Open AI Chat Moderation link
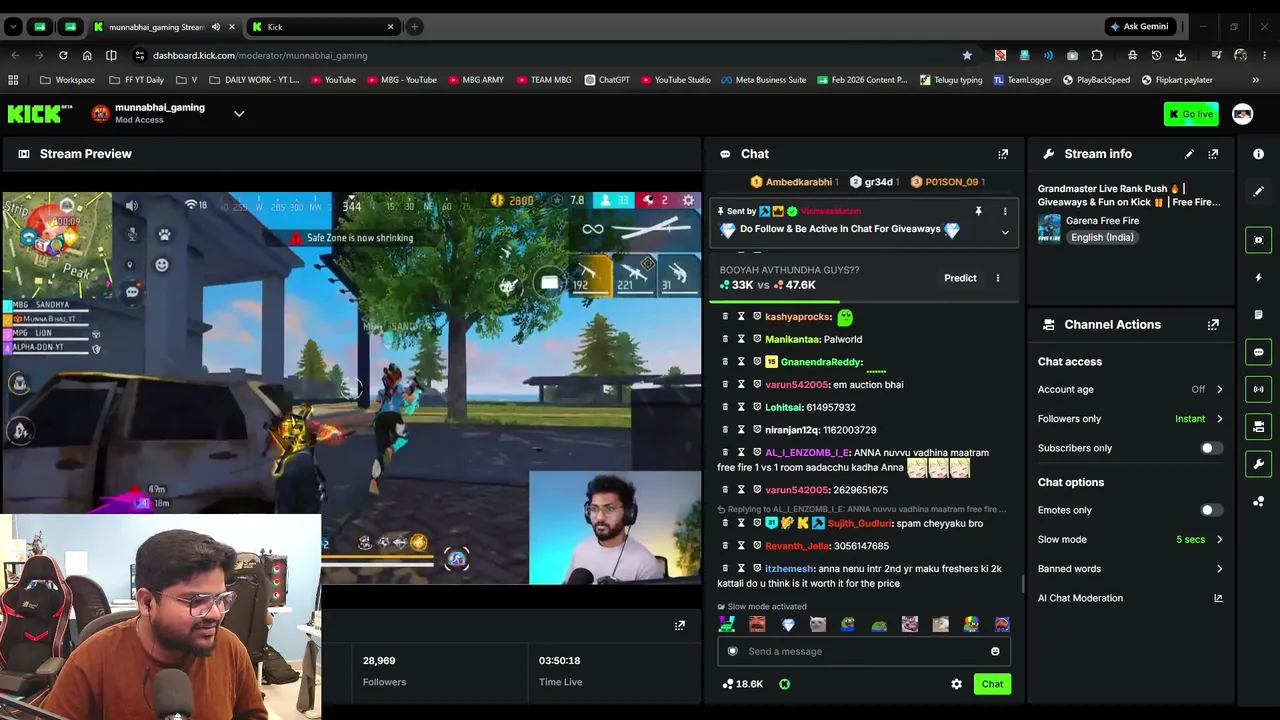This screenshot has width=1280, height=720. click(x=1130, y=598)
